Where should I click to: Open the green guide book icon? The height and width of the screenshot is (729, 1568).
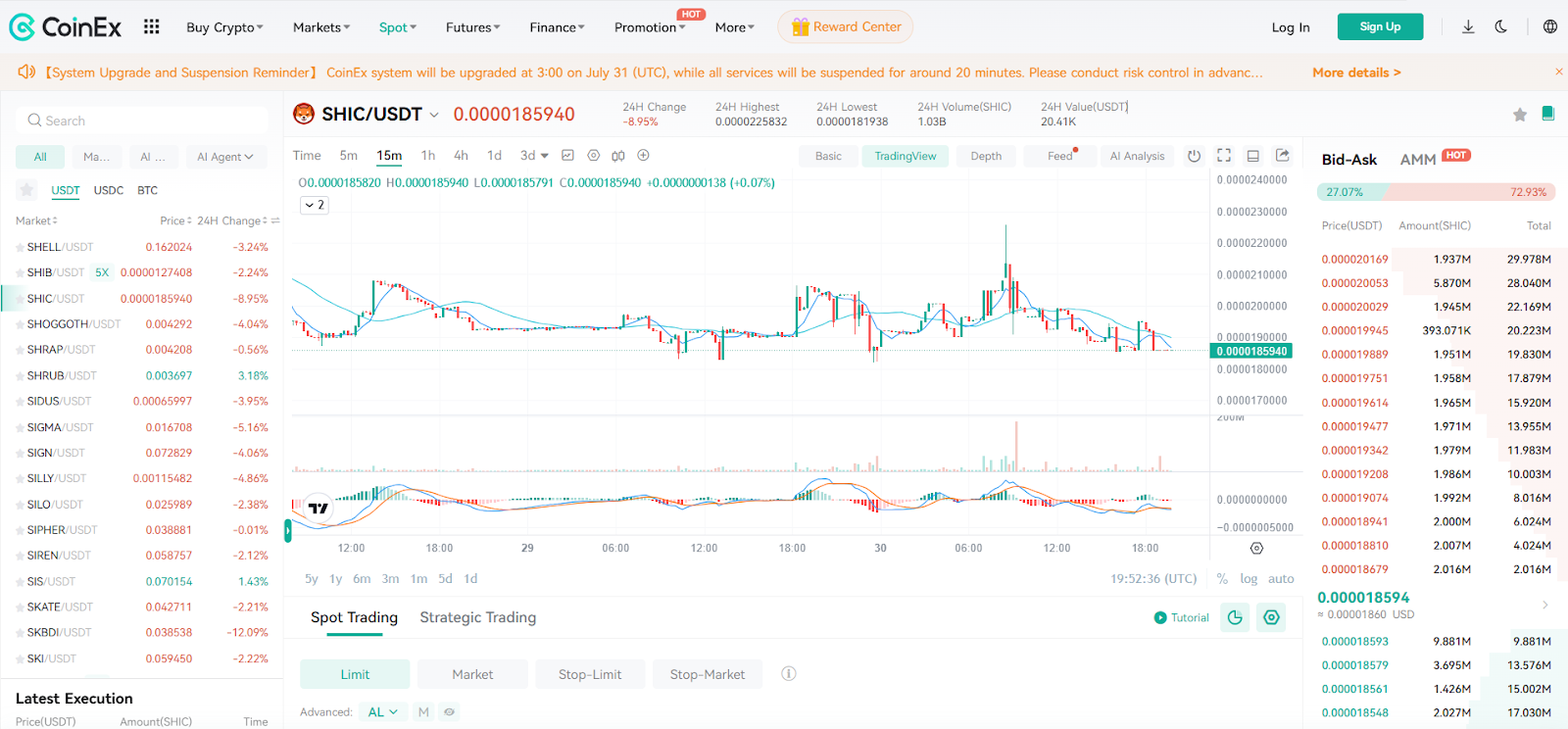tap(1548, 114)
